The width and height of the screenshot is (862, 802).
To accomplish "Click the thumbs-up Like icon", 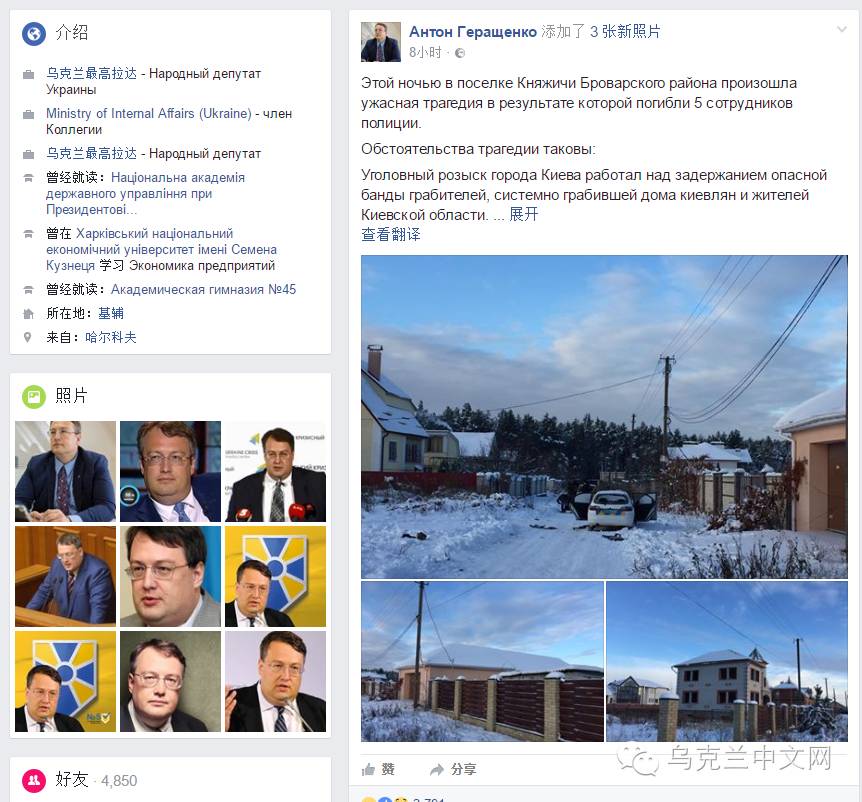I will point(368,770).
